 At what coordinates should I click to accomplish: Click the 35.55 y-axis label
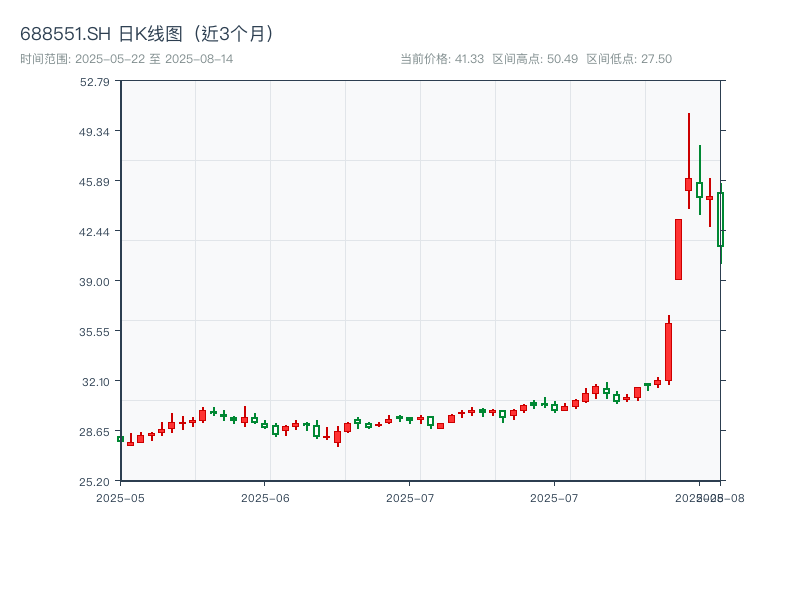(x=94, y=332)
